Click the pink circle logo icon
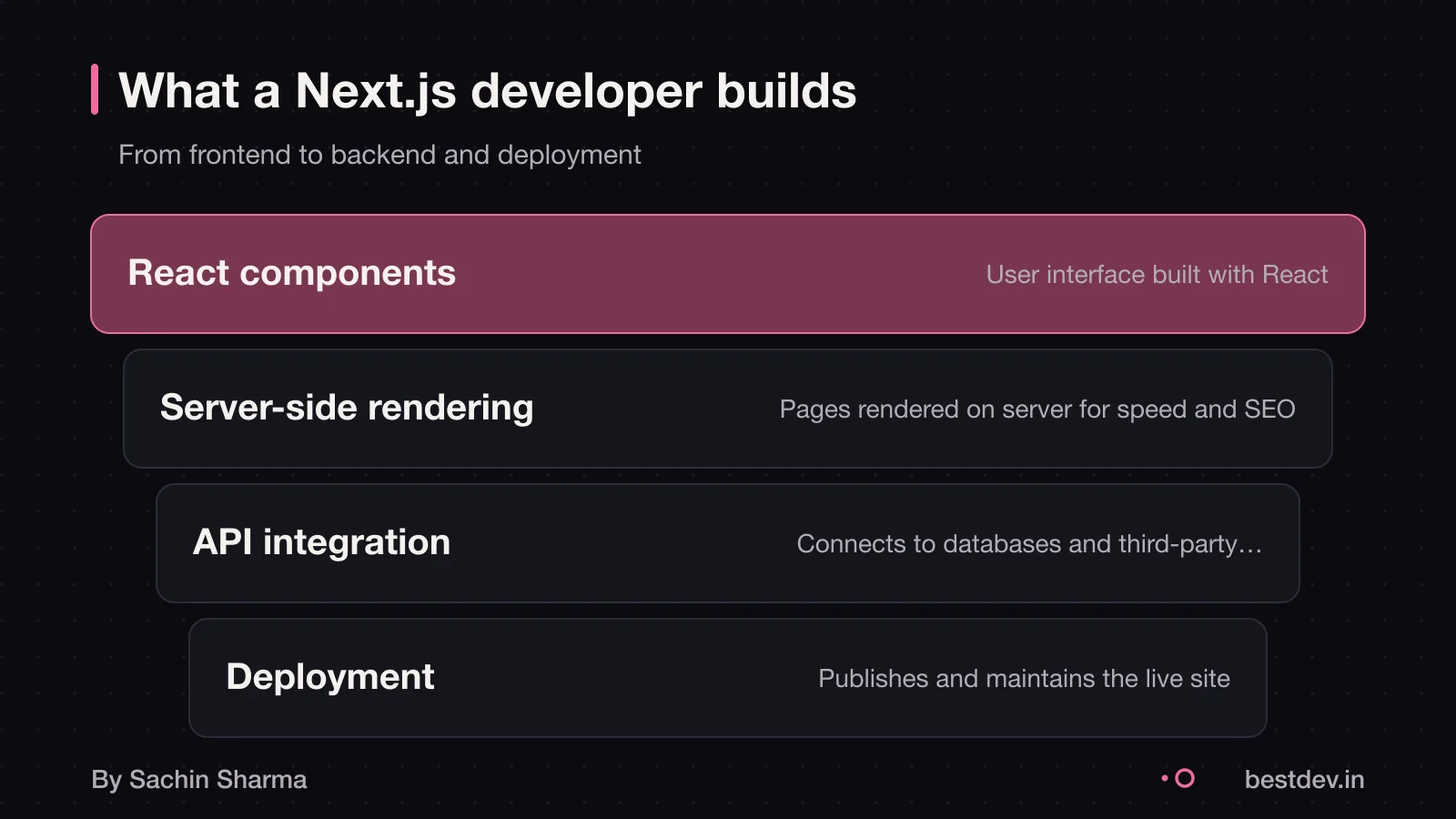The image size is (1456, 819). coord(1184,778)
